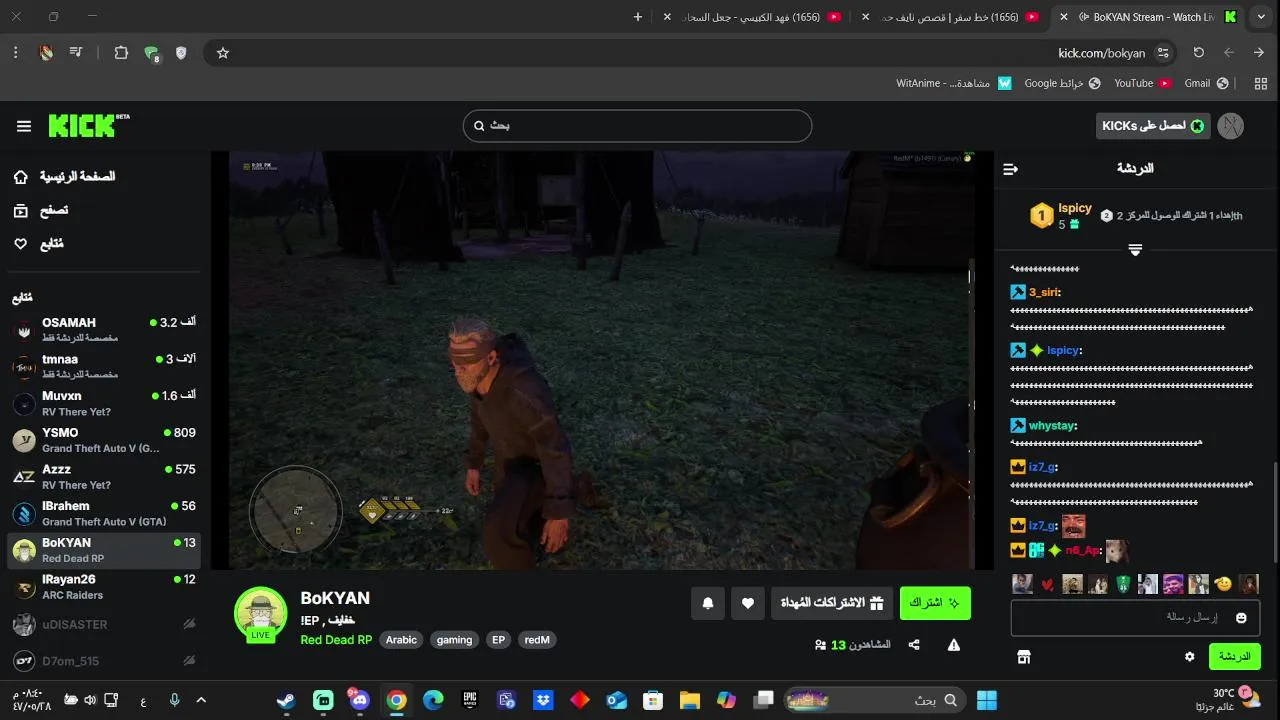Bookmark this page with star icon
The height and width of the screenshot is (720, 1280).
click(x=223, y=53)
